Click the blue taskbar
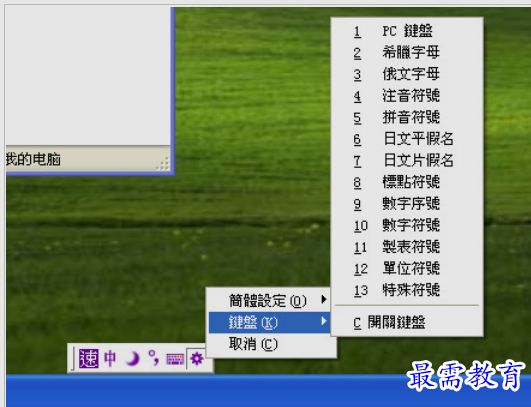The image size is (531, 407). click(x=268, y=391)
